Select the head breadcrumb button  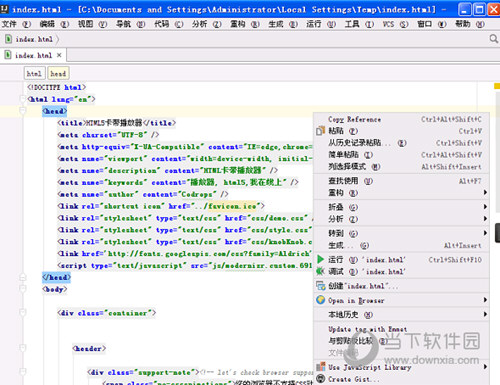[x=58, y=73]
